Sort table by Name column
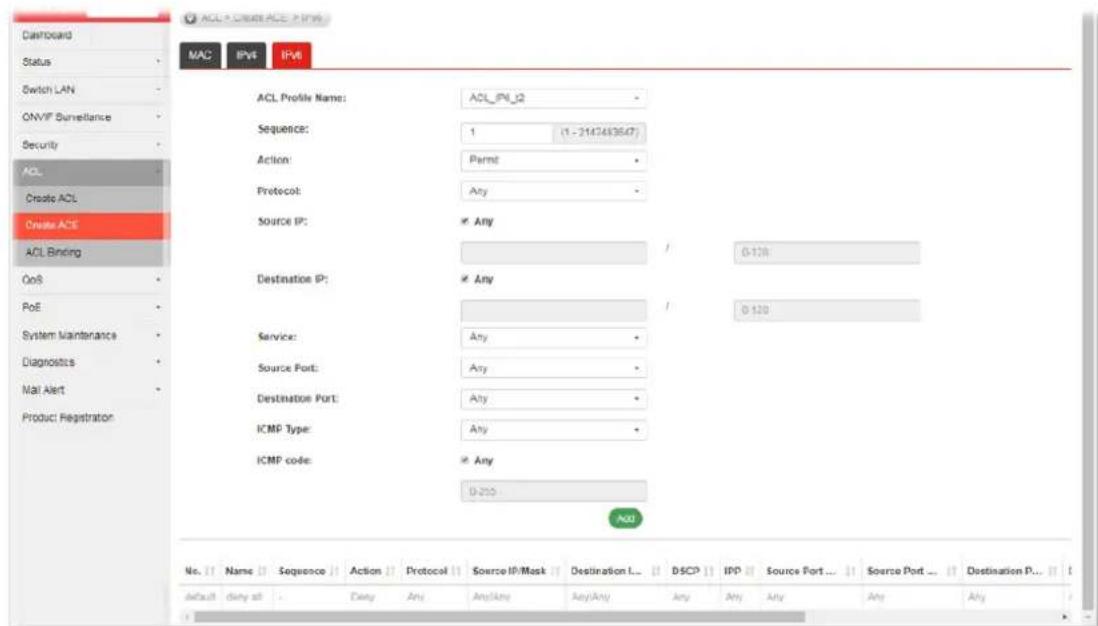The width and height of the screenshot is (1098, 626). tap(246, 571)
